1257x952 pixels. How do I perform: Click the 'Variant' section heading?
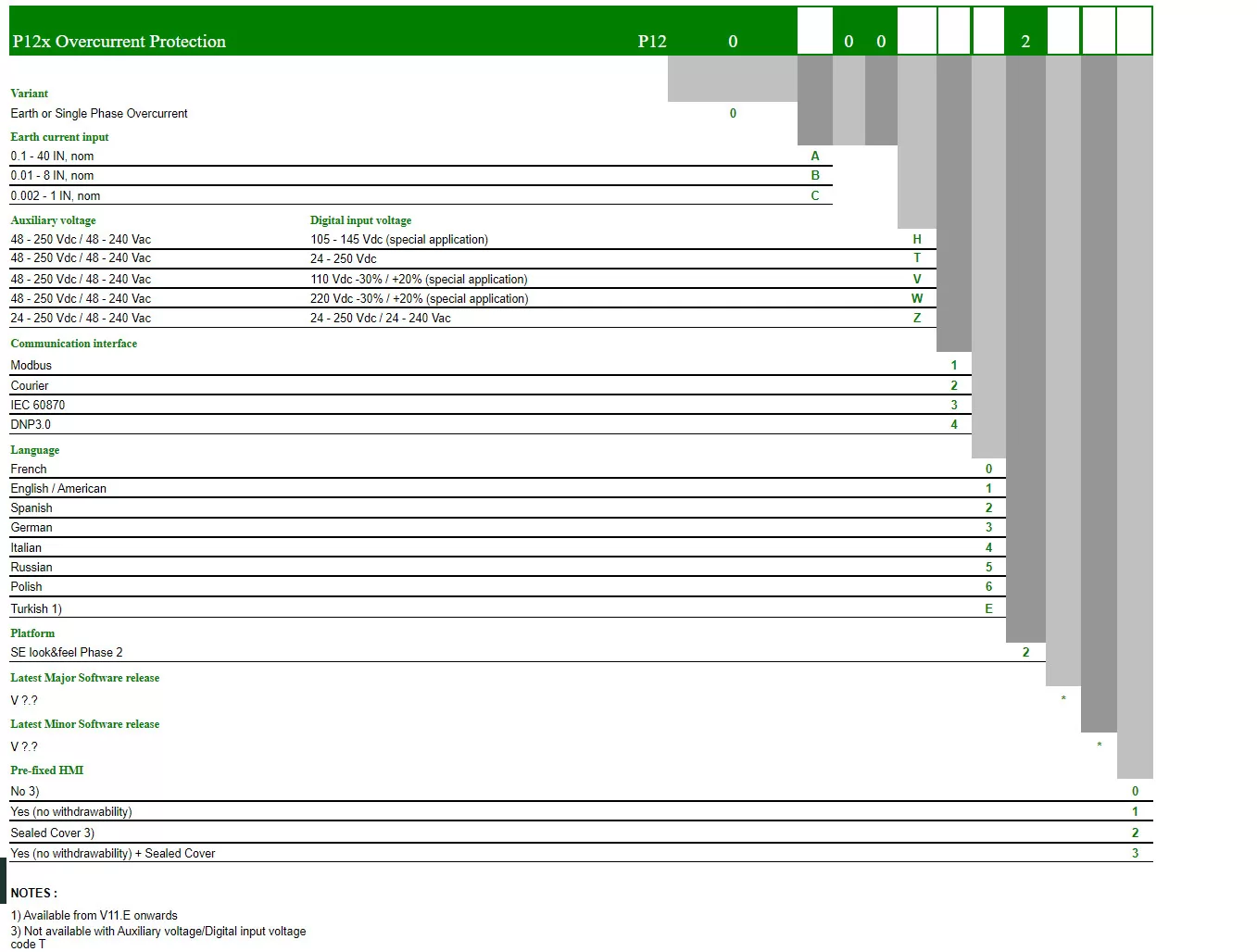[30, 94]
